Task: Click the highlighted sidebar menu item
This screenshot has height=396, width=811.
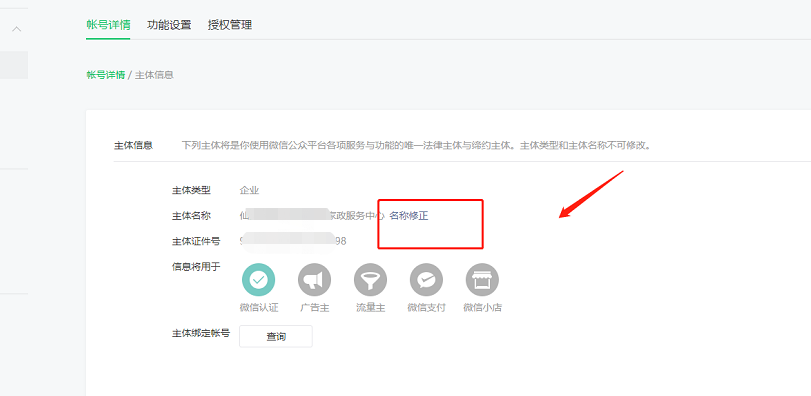Action: tap(14, 65)
